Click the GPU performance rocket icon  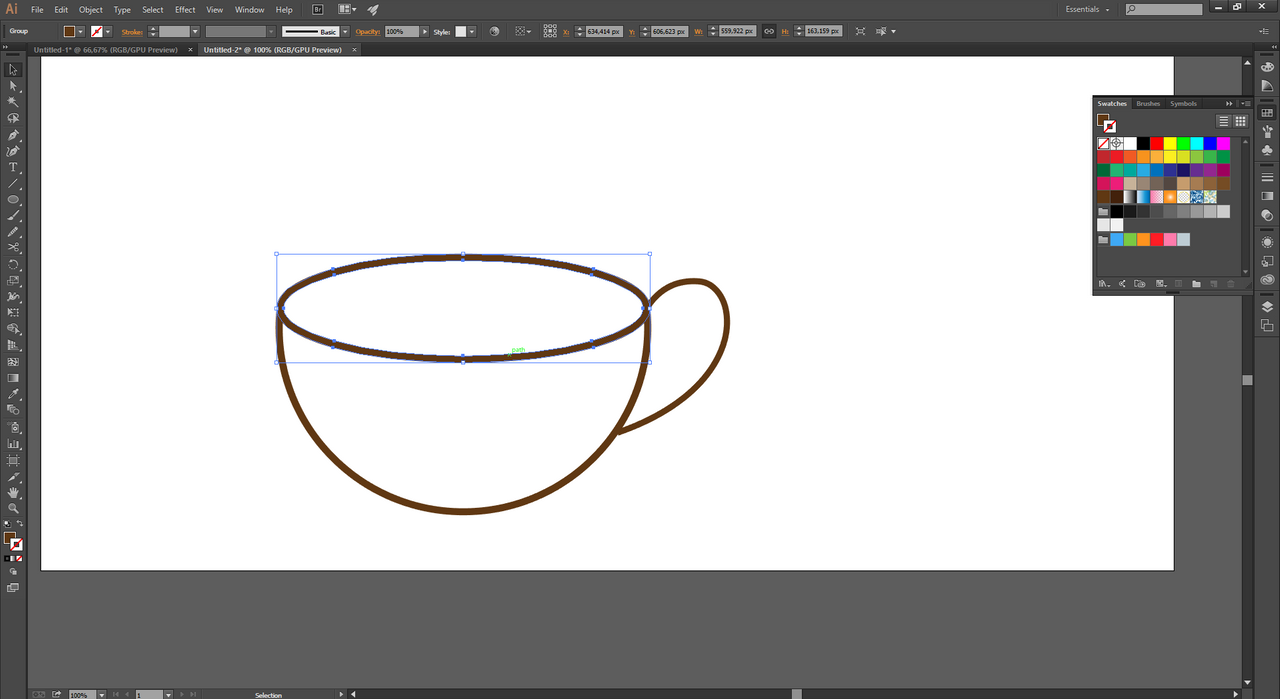point(373,9)
